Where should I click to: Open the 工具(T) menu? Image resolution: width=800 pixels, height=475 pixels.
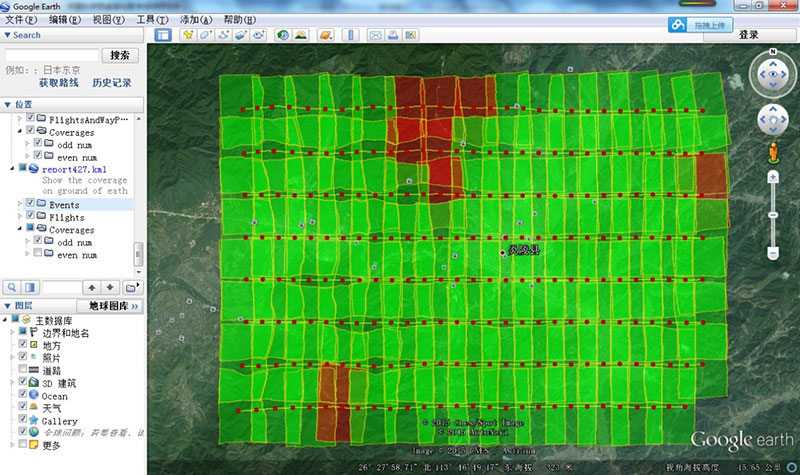152,20
